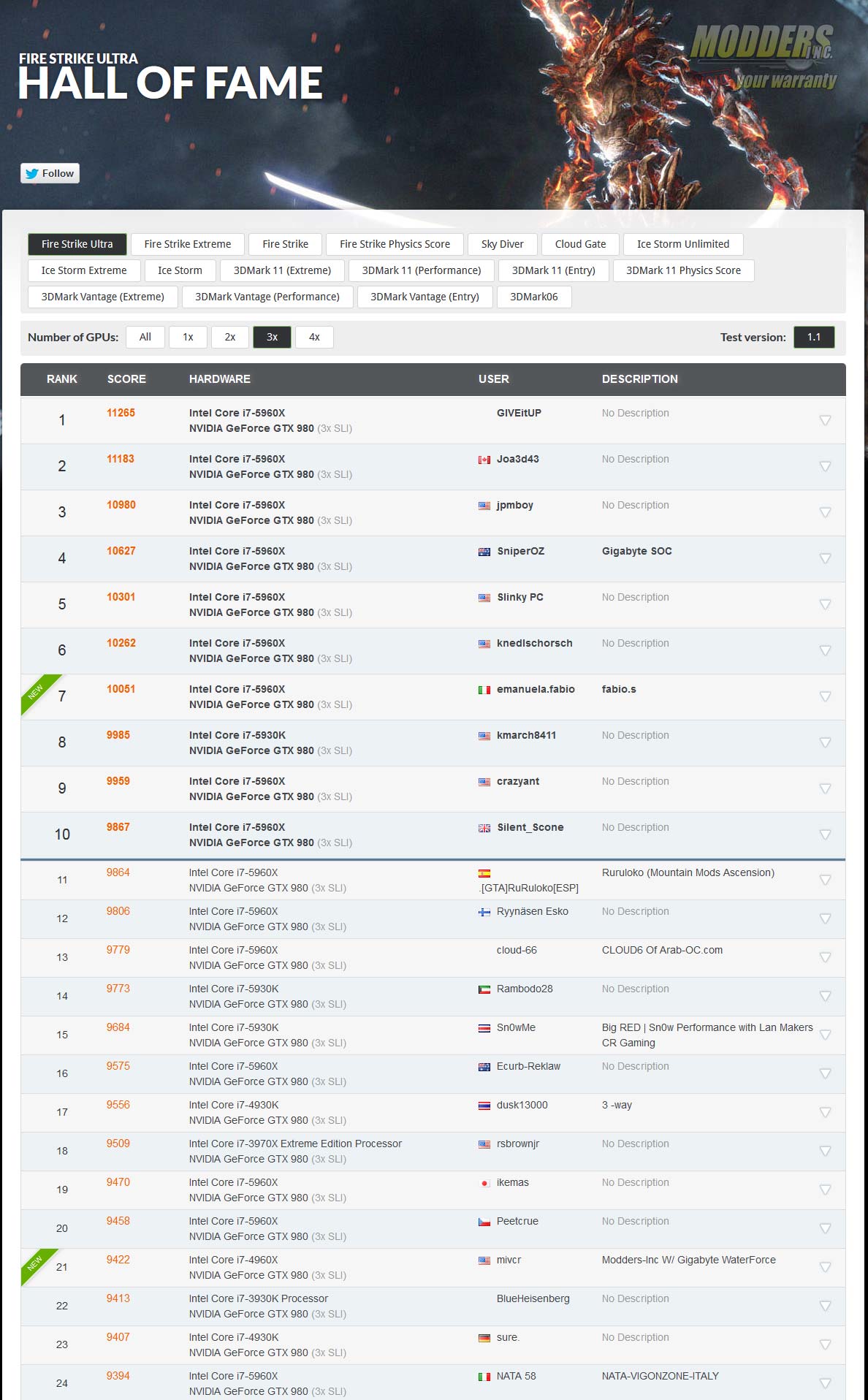Open Fire Strike Physics Score tab
The width and height of the screenshot is (868, 1400).
point(395,244)
